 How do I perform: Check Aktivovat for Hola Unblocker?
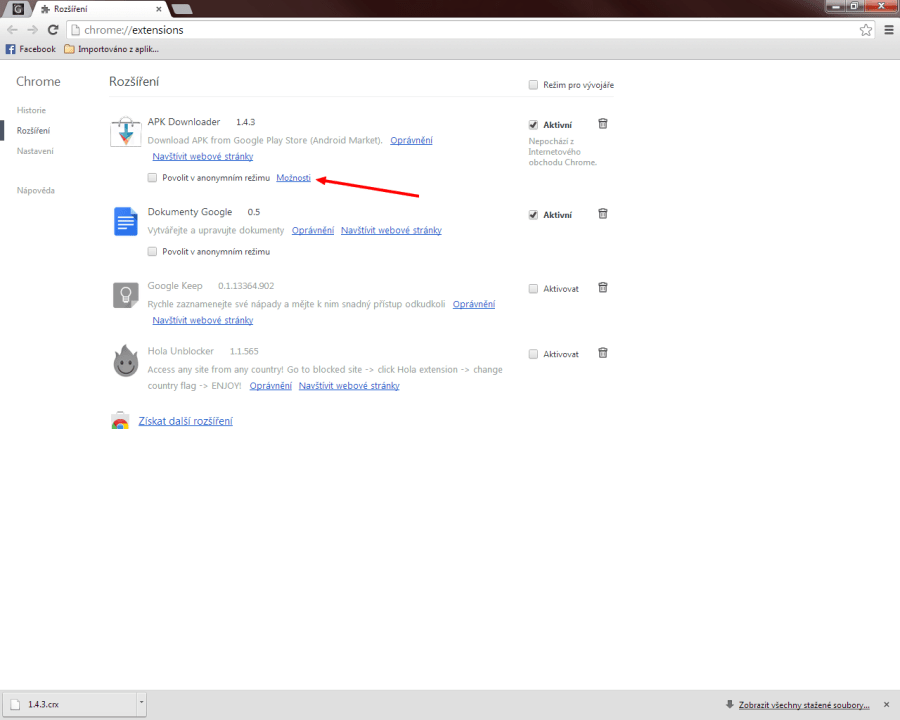click(533, 354)
